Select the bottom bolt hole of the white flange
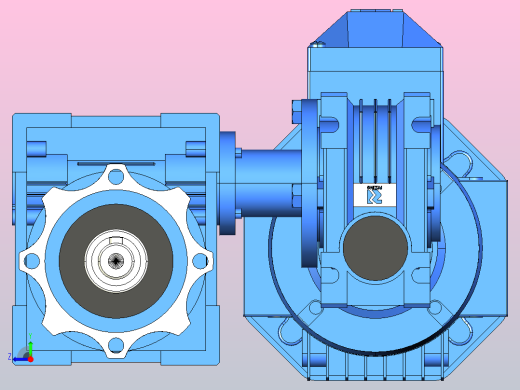 [116, 345]
